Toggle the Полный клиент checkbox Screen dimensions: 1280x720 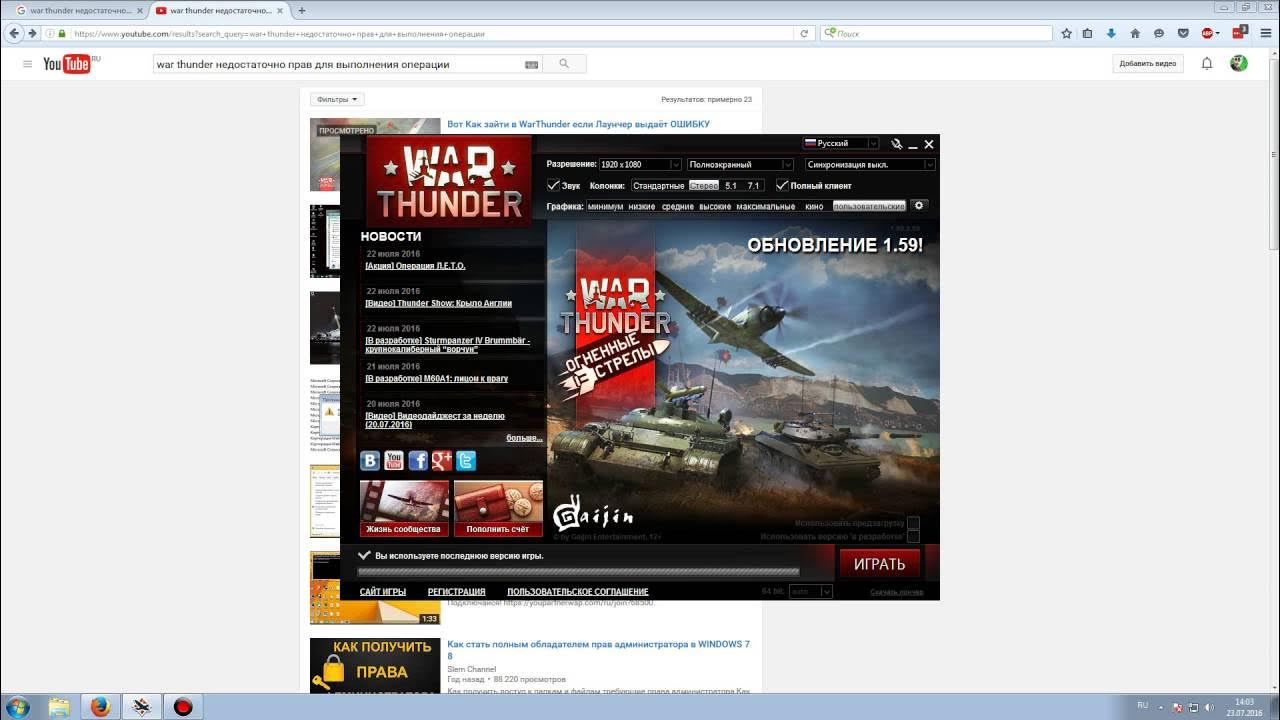(782, 185)
